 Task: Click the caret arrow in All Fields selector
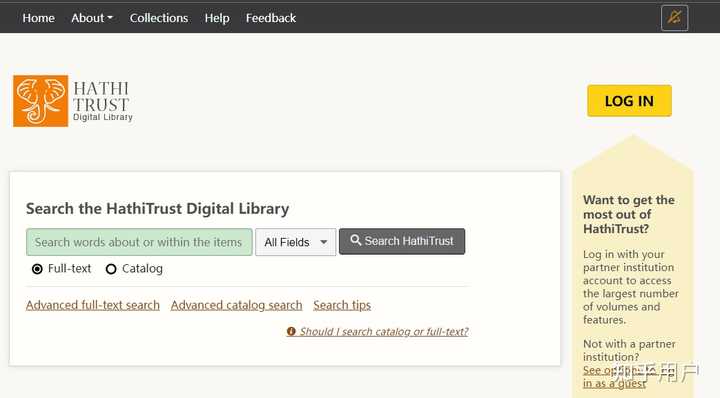point(324,242)
